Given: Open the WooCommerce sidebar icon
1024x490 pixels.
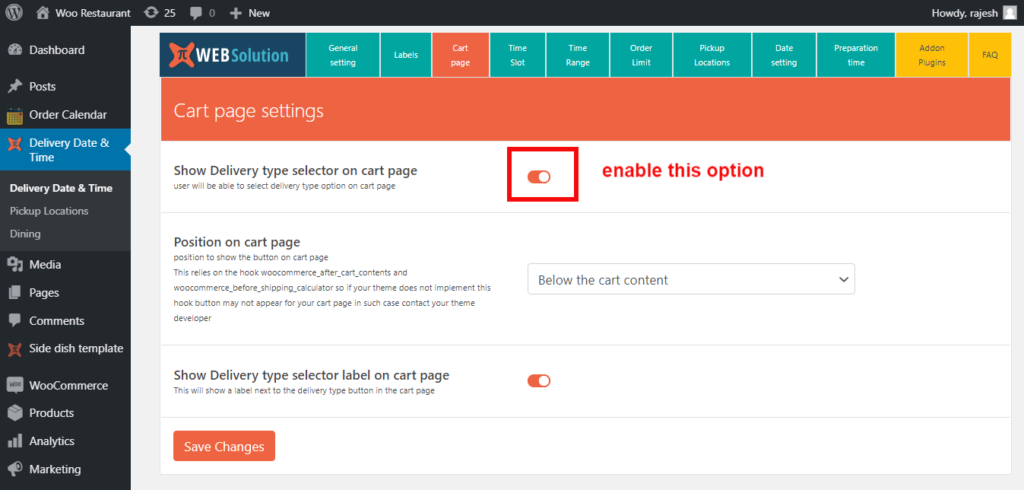Looking at the screenshot, I should click(15, 385).
